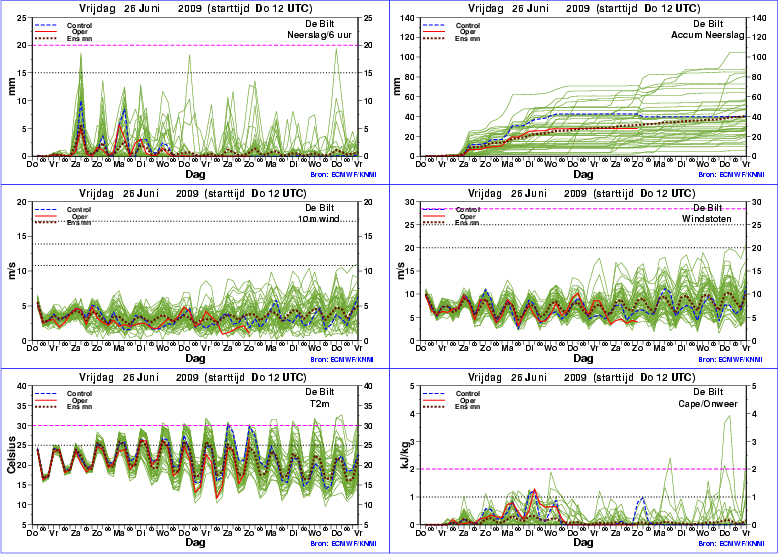Click 'De Bilt' label in T2m chart

[x=320, y=392]
